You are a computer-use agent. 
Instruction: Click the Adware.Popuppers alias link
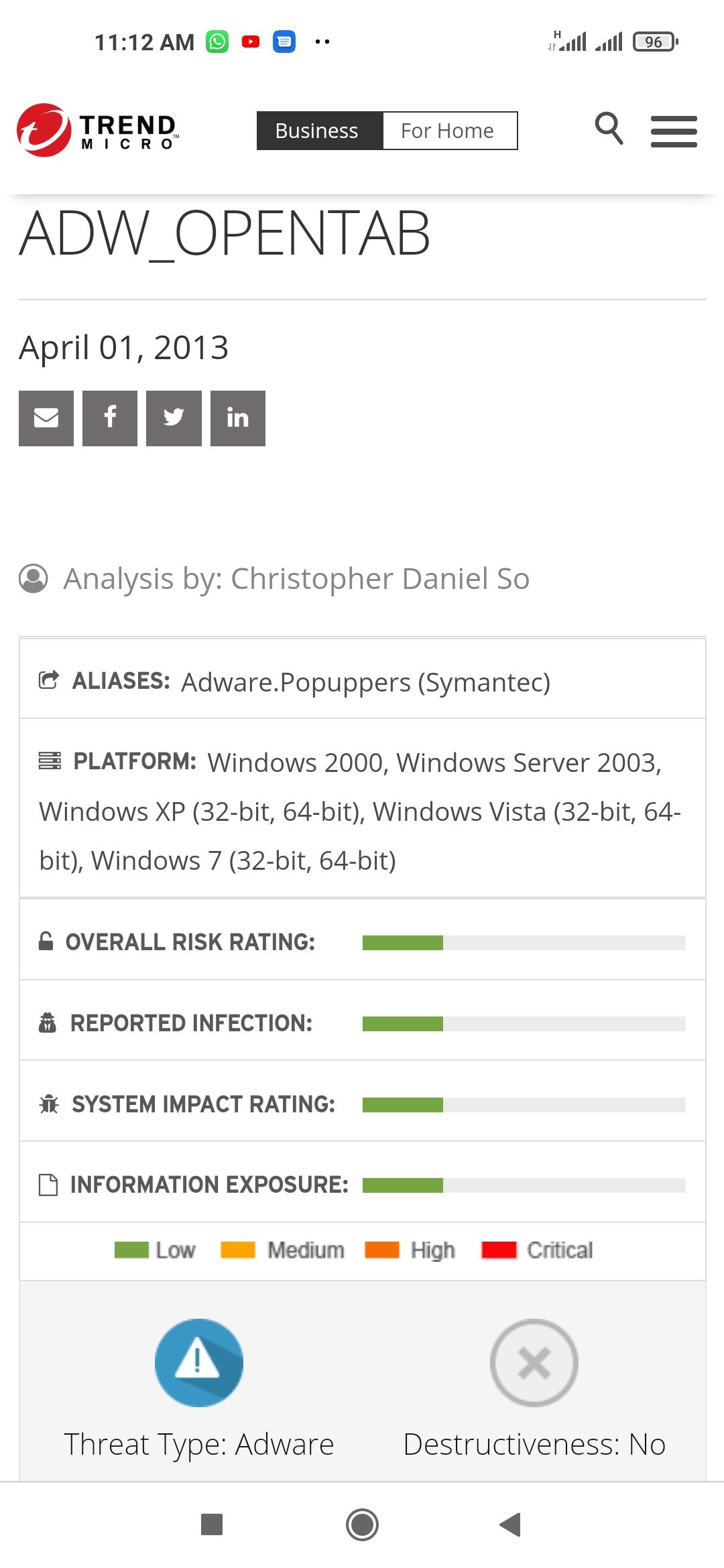tap(366, 683)
